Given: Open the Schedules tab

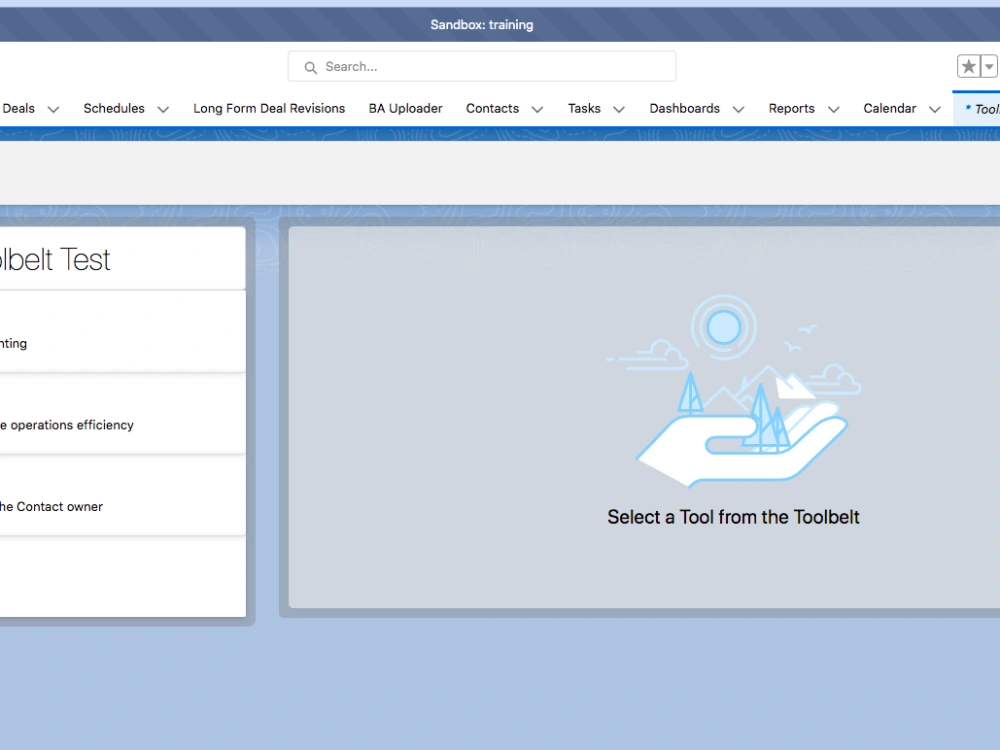Looking at the screenshot, I should (114, 108).
